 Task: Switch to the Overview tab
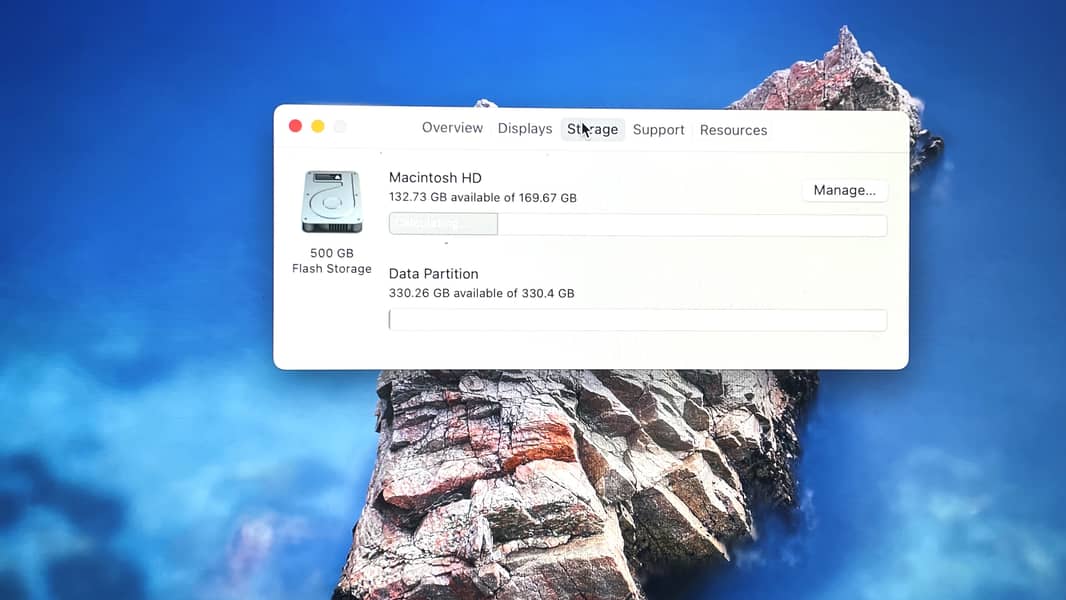pyautogui.click(x=452, y=128)
